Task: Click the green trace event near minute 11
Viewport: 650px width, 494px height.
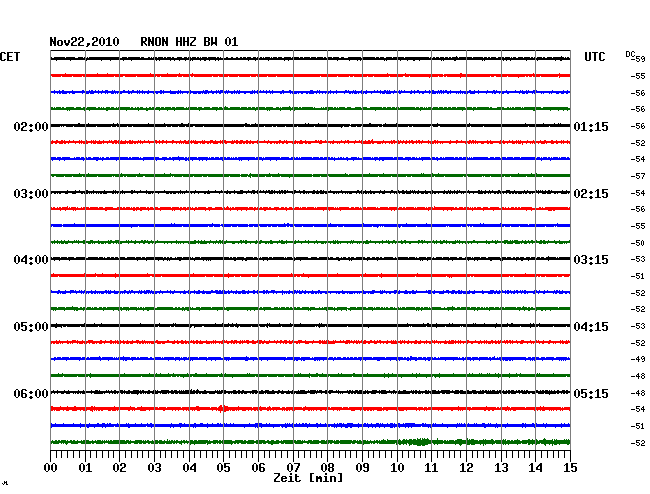Action: tap(420, 442)
